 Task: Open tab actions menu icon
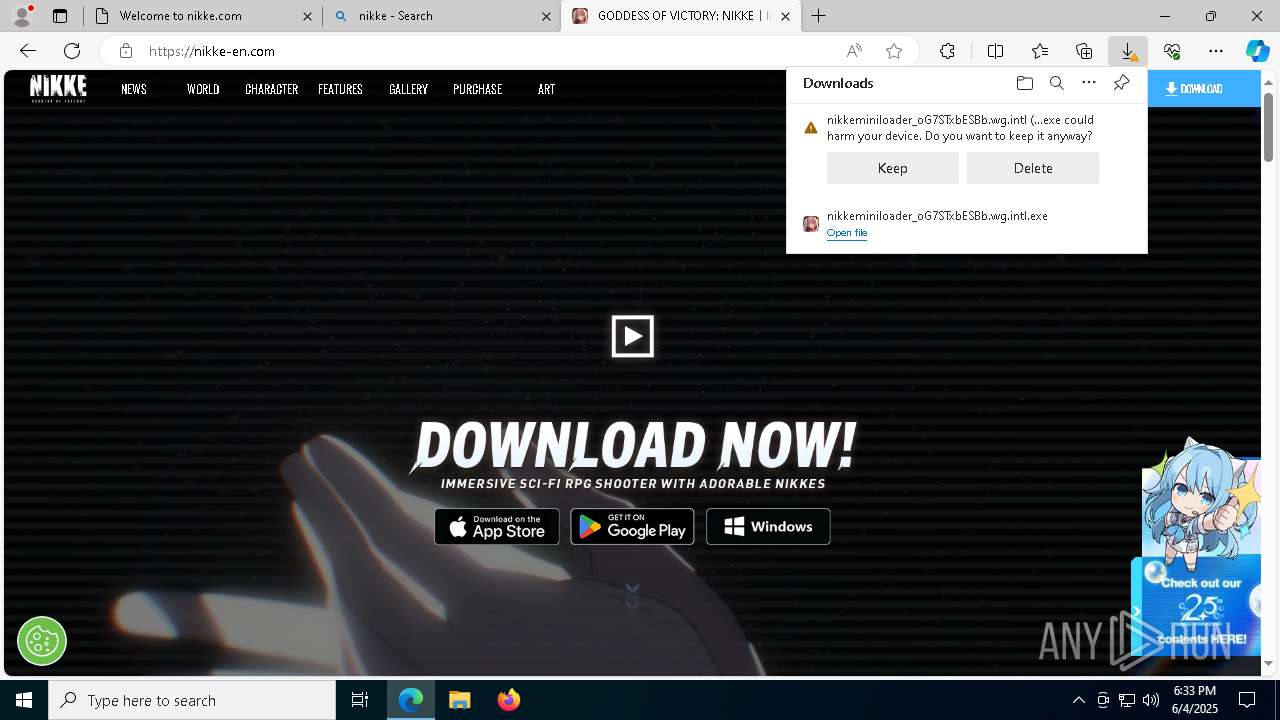(60, 16)
